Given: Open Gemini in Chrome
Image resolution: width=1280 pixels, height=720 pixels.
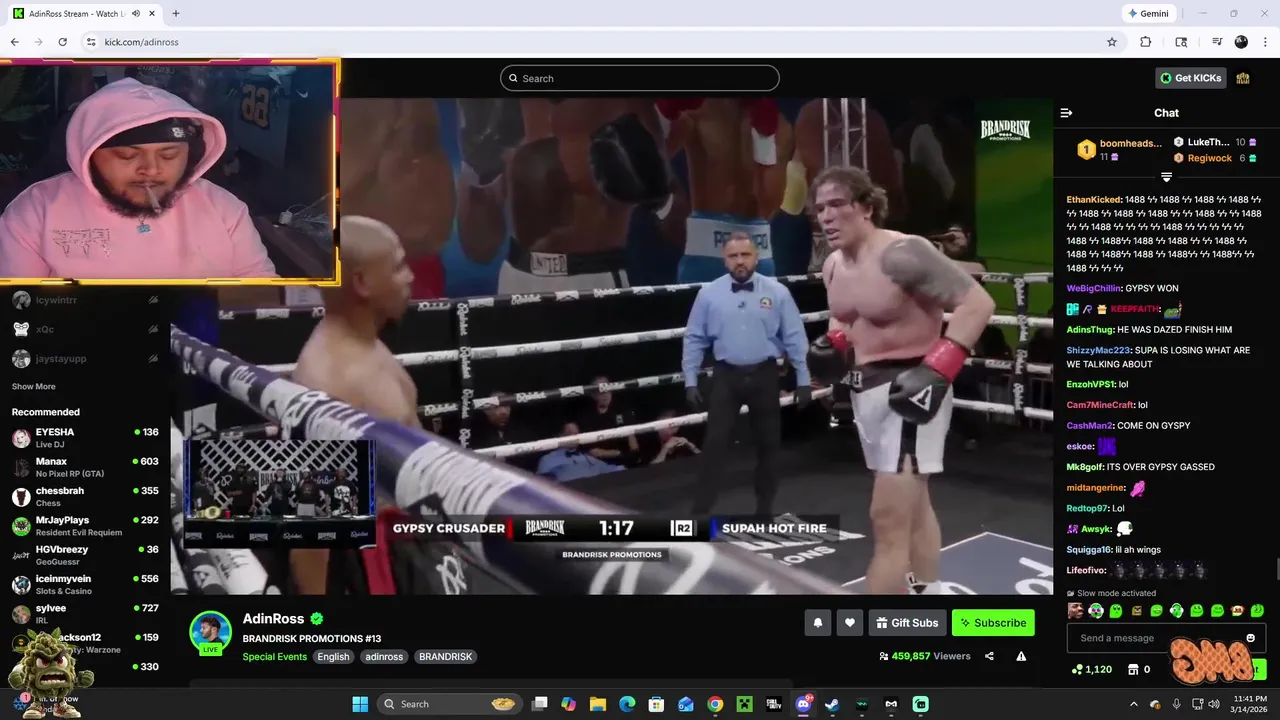Looking at the screenshot, I should coord(1148,14).
